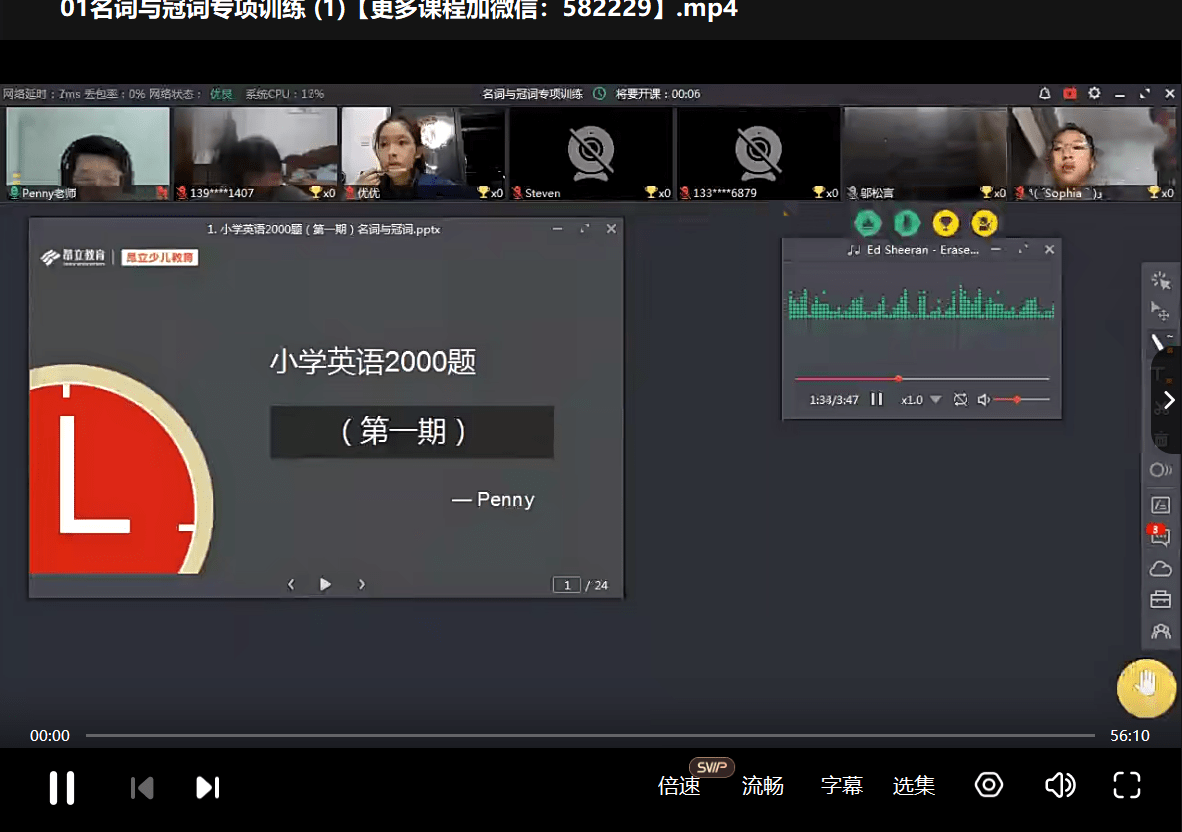Click the circular record/screenshot icon in player bar
The image size is (1182, 832).
pos(988,785)
